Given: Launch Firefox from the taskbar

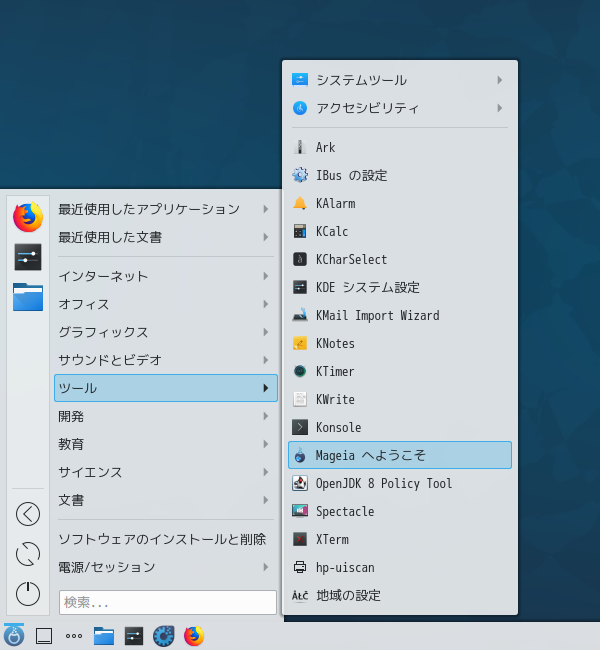Looking at the screenshot, I should [194, 636].
